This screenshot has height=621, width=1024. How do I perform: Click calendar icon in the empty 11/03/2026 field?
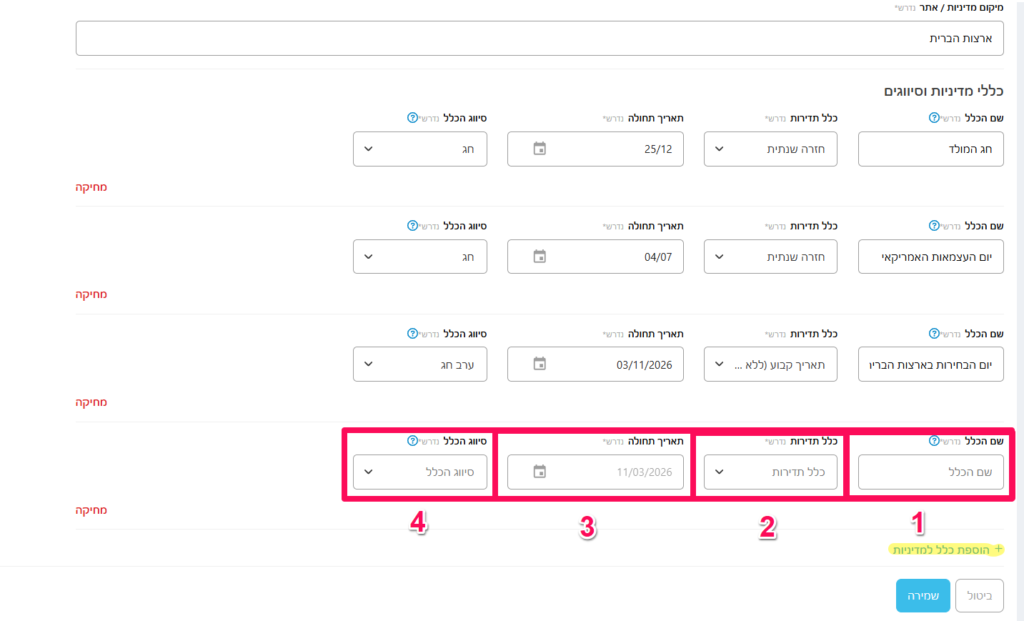(540, 472)
